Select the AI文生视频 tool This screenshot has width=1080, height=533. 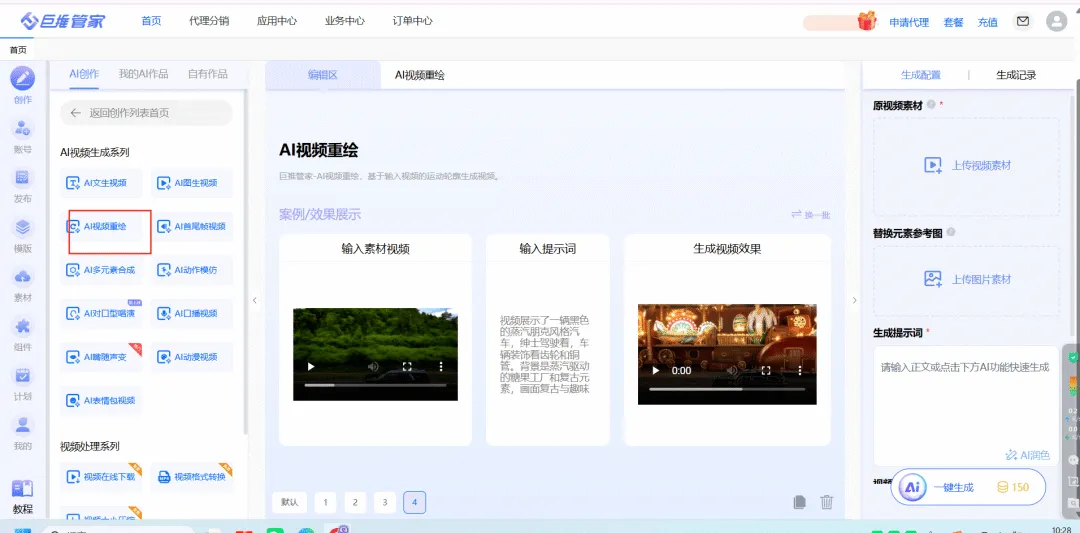(x=101, y=183)
